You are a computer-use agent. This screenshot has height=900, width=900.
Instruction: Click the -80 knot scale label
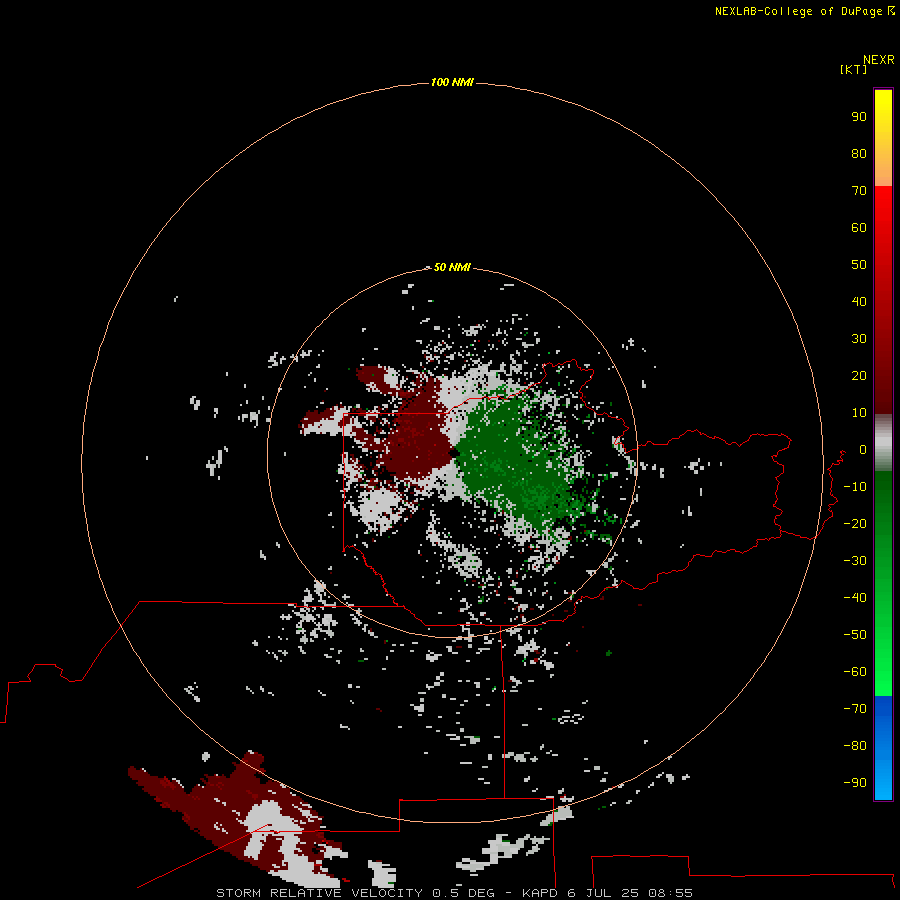click(855, 746)
